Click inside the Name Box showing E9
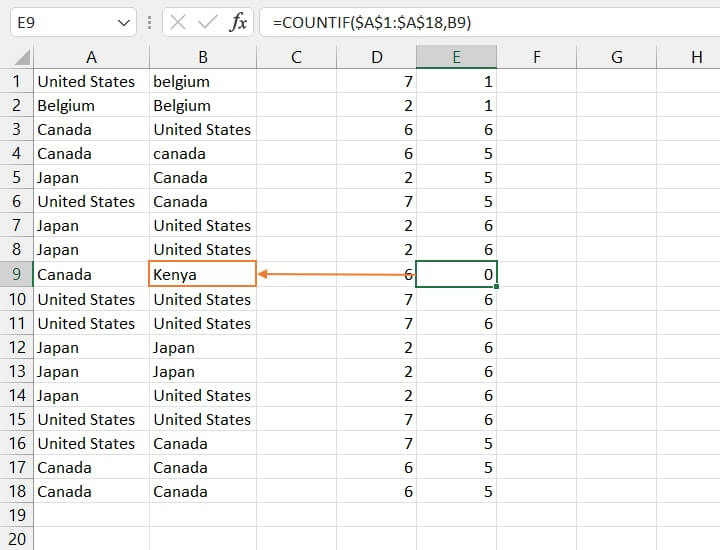Screen dimensions: 720x550 (60, 22)
